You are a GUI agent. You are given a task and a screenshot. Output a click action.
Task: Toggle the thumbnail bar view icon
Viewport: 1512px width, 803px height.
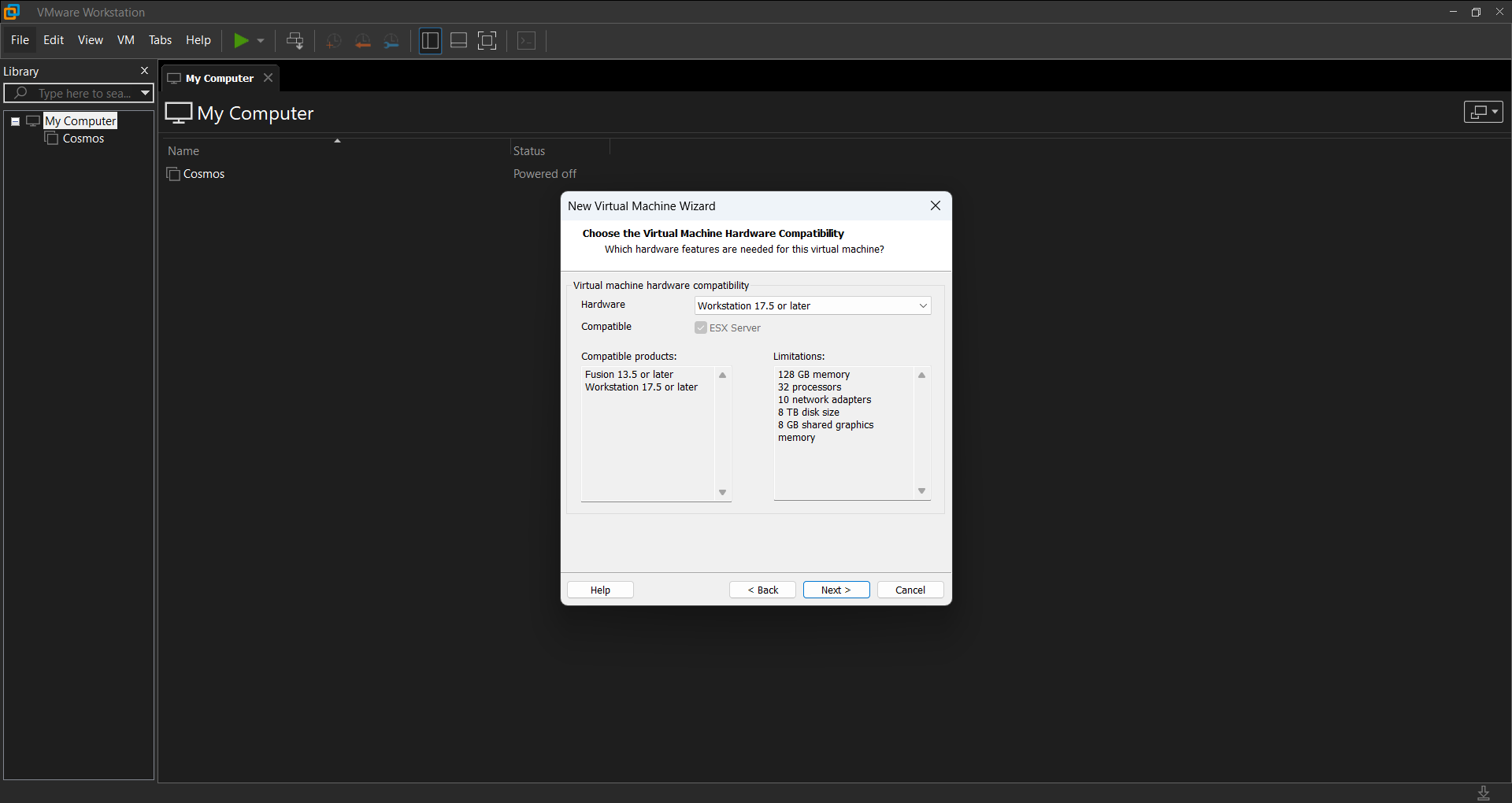pyautogui.click(x=458, y=41)
